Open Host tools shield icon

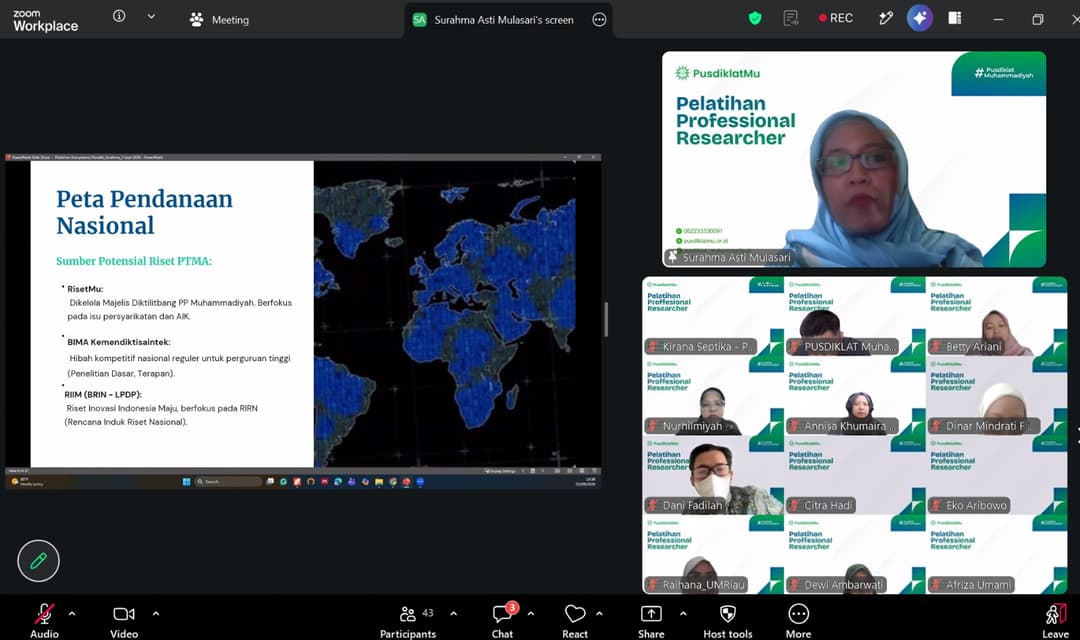[728, 614]
